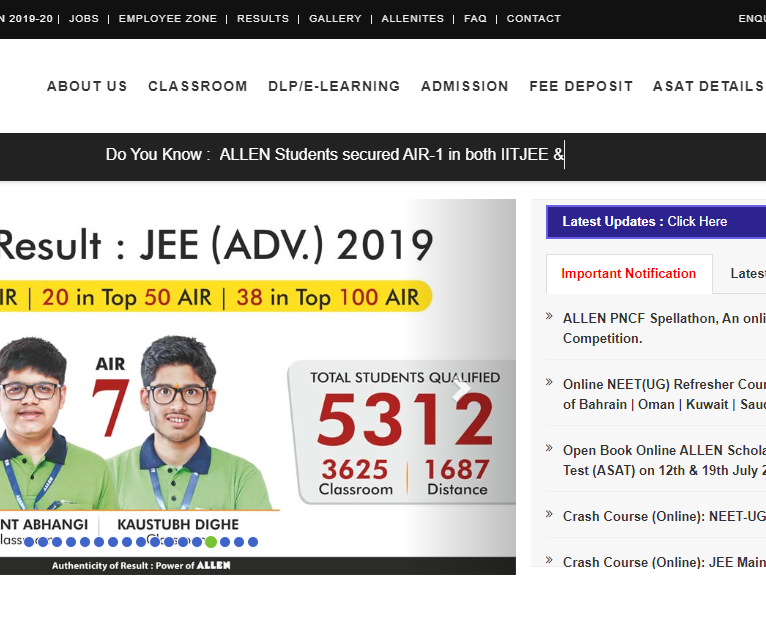766x622 pixels.
Task: Click bullet arrow beside ALLEN PNCF Spellathon
Action: click(549, 316)
